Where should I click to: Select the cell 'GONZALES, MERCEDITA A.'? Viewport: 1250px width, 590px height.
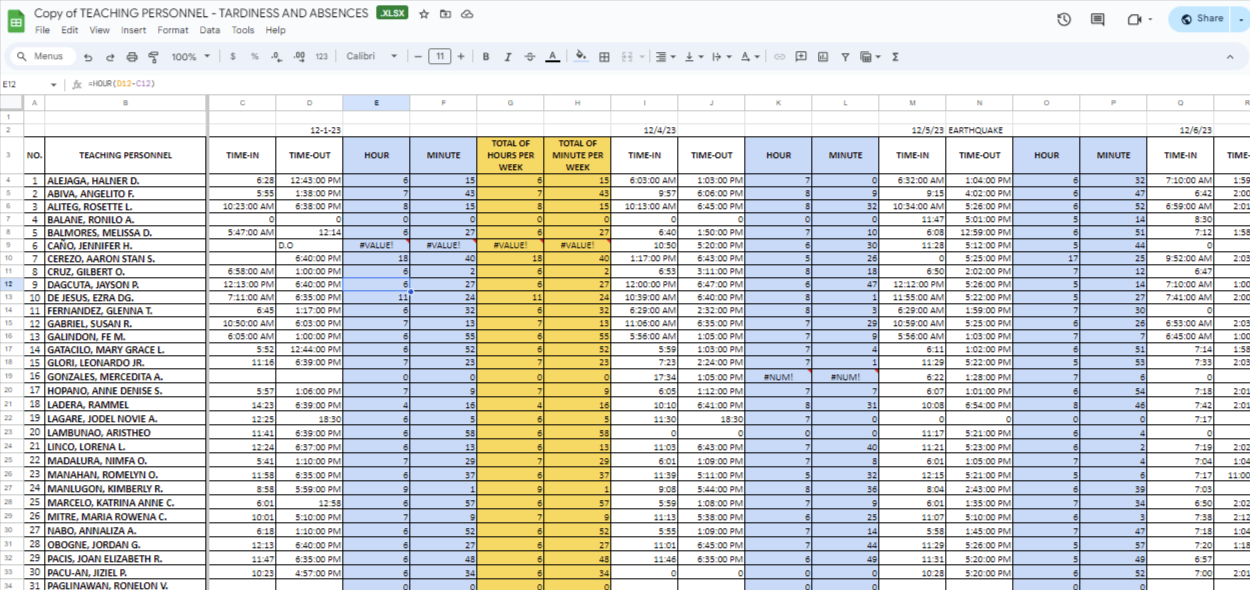click(125, 377)
